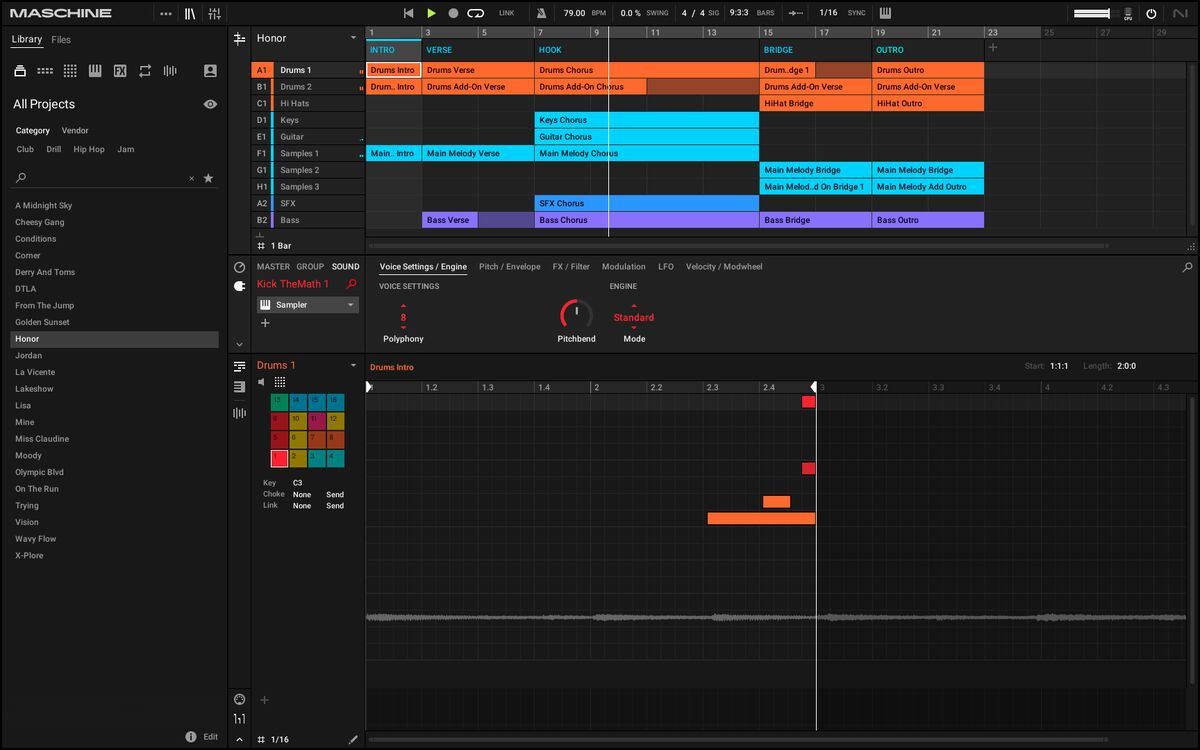This screenshot has height=750, width=1200.
Task: Open the Golden Sunset project
Action: pyautogui.click(x=42, y=322)
